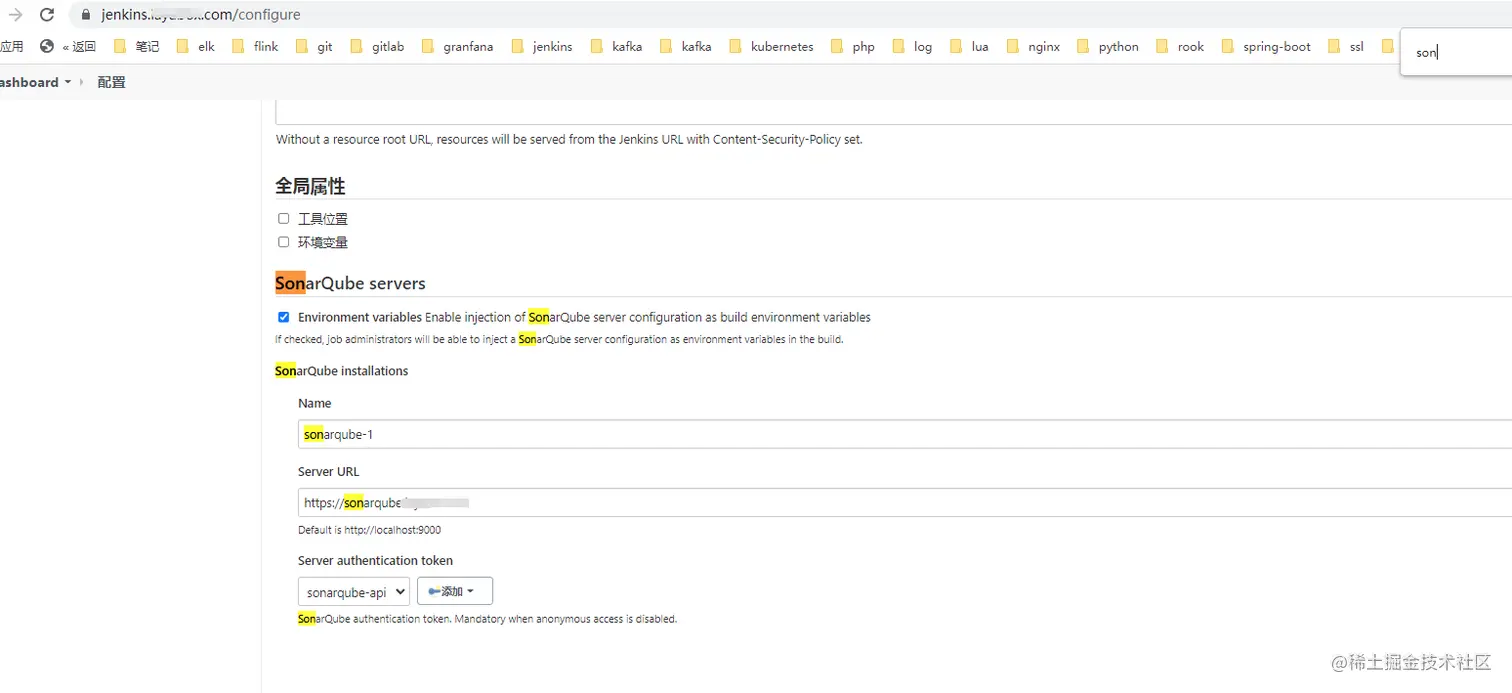This screenshot has width=1512, height=693.
Task: Open the gitlab bookmark folder
Action: tap(377, 46)
